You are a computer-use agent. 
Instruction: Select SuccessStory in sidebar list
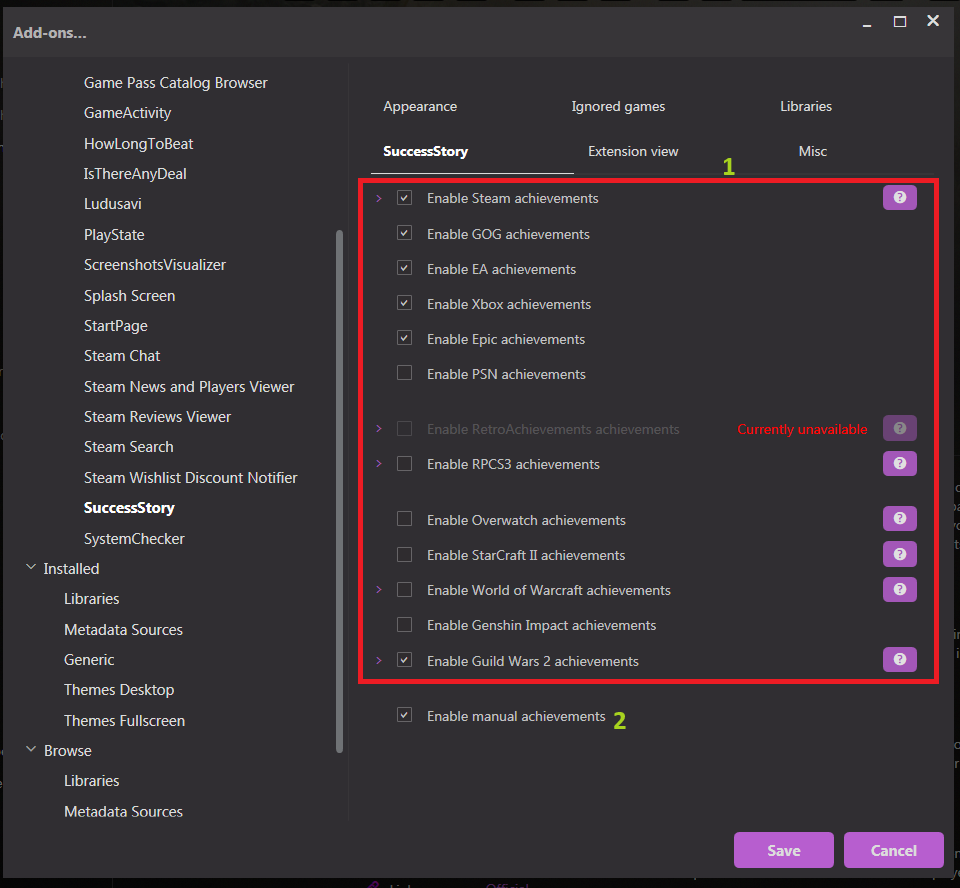[x=129, y=508]
